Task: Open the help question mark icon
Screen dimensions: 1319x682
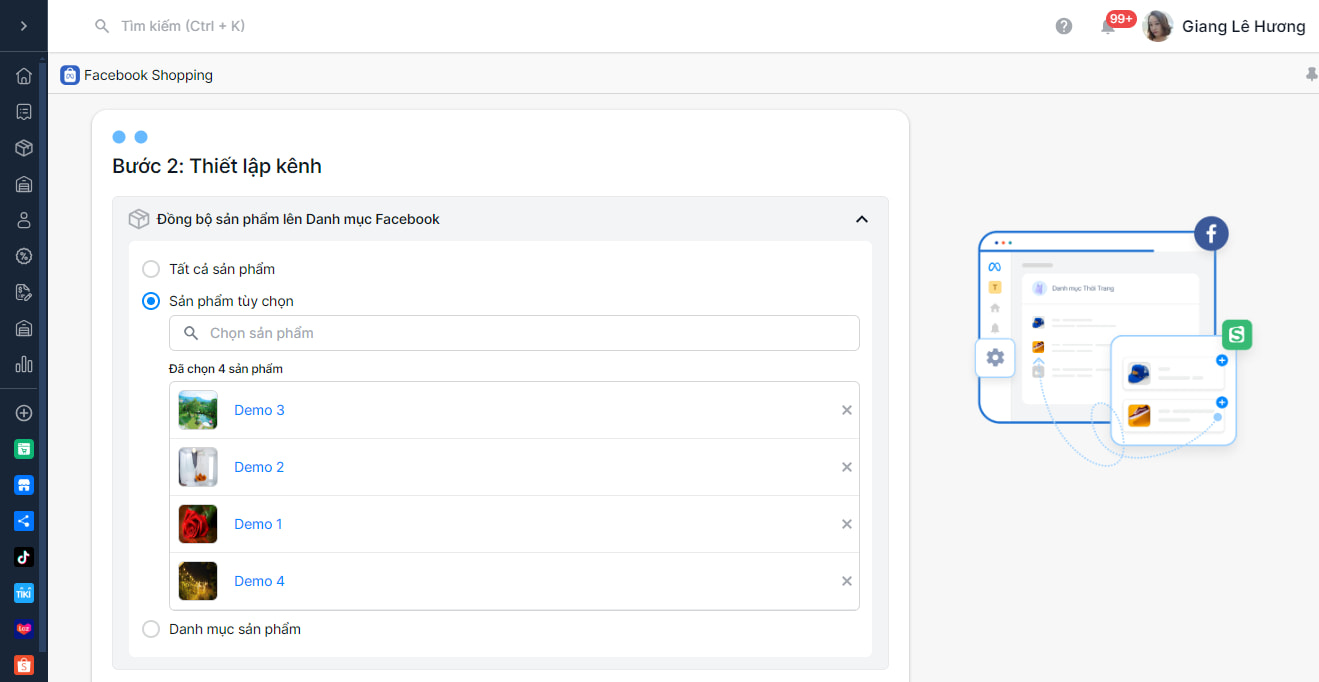Action: coord(1064,26)
